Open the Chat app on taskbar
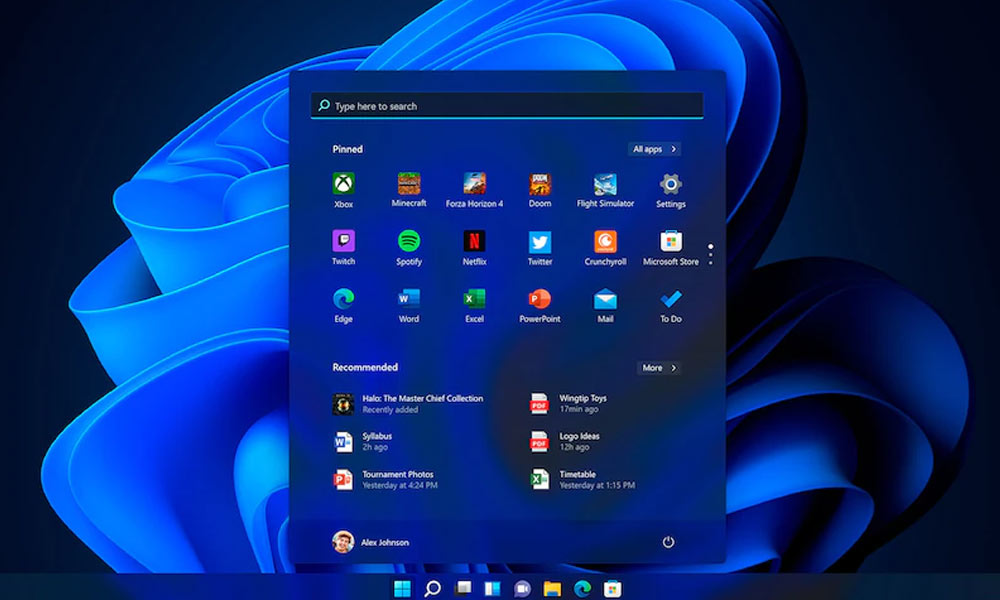The width and height of the screenshot is (1000, 600). 522,588
